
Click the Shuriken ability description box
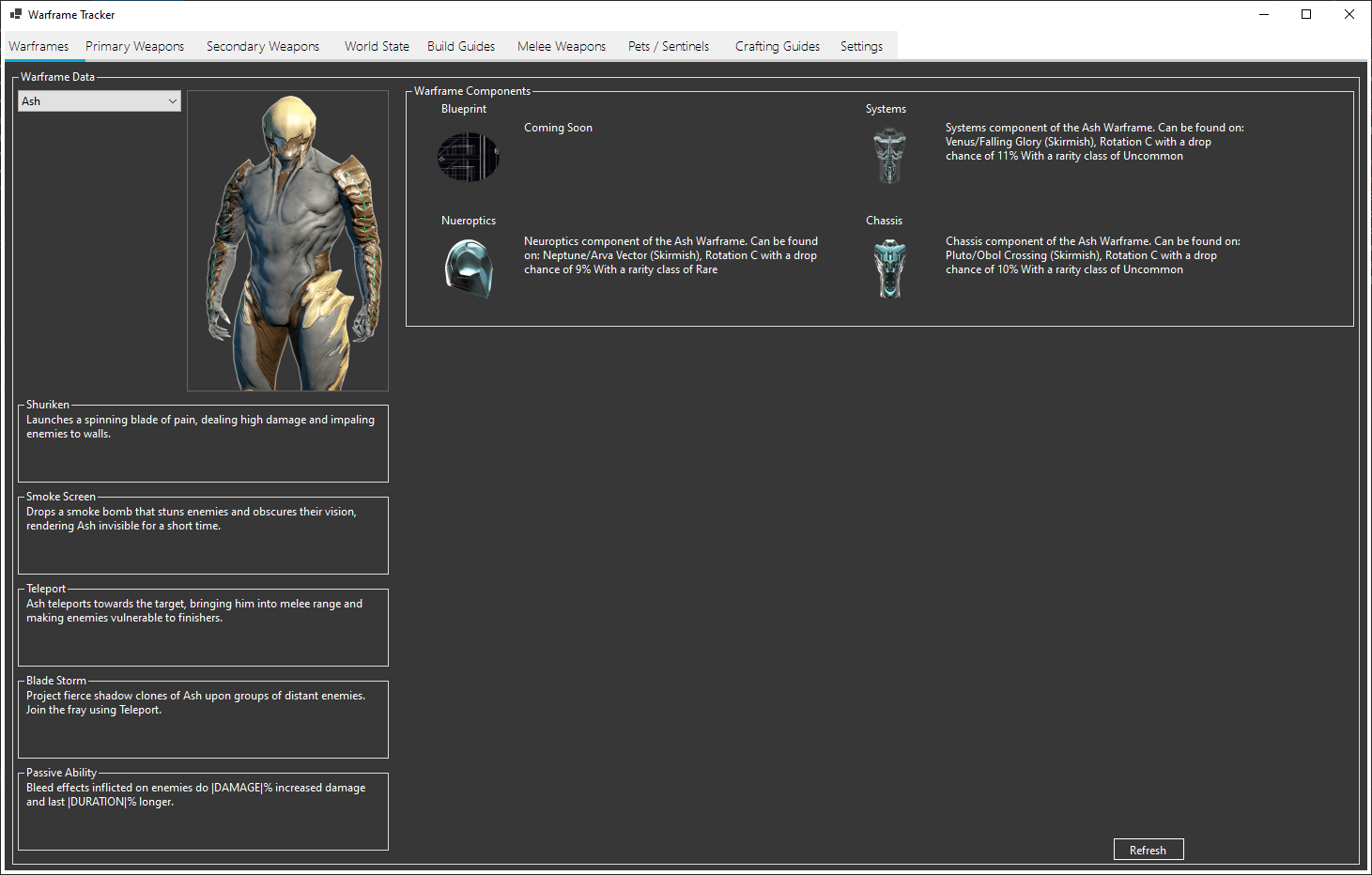pyautogui.click(x=203, y=443)
